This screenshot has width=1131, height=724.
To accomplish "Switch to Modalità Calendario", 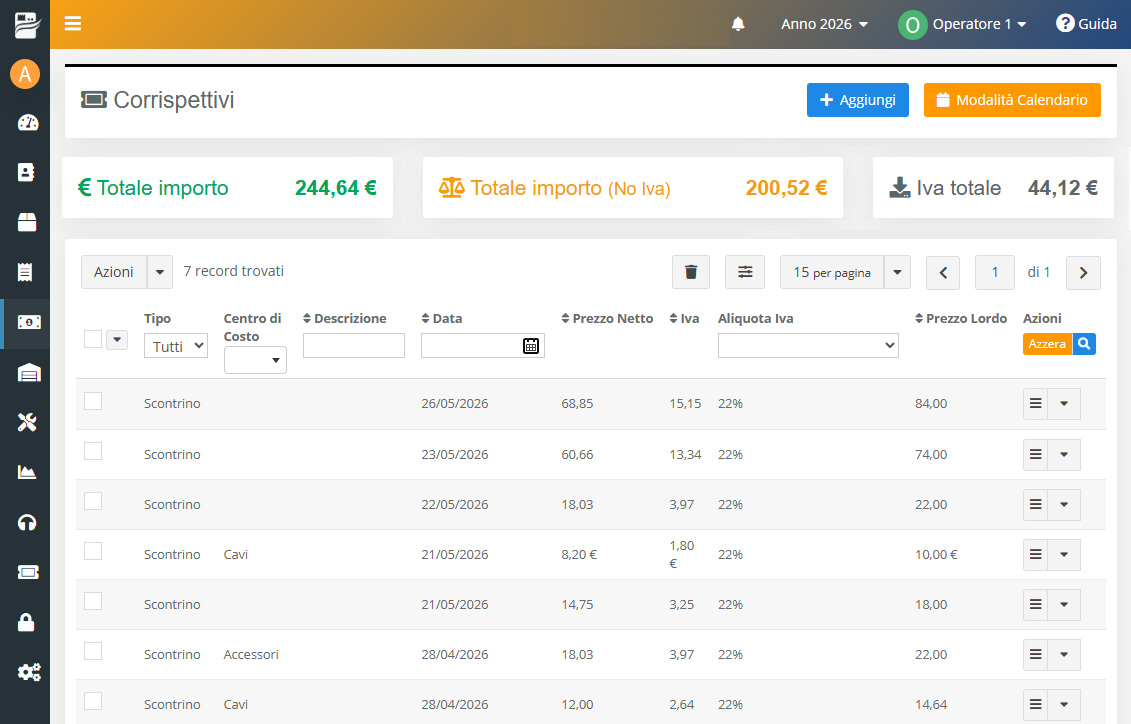I will coord(1012,100).
